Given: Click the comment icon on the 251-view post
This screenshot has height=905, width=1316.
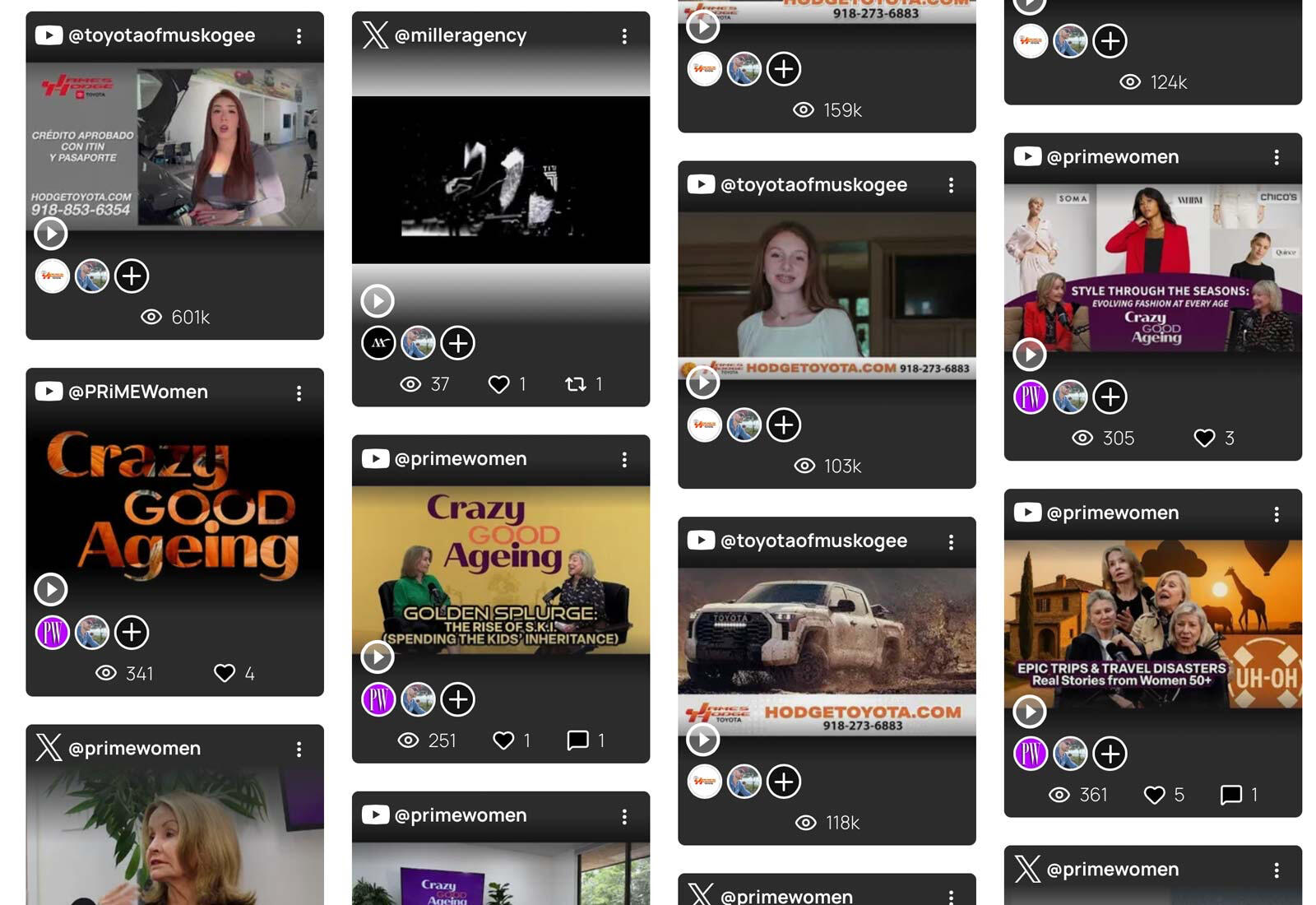Looking at the screenshot, I should (x=578, y=740).
